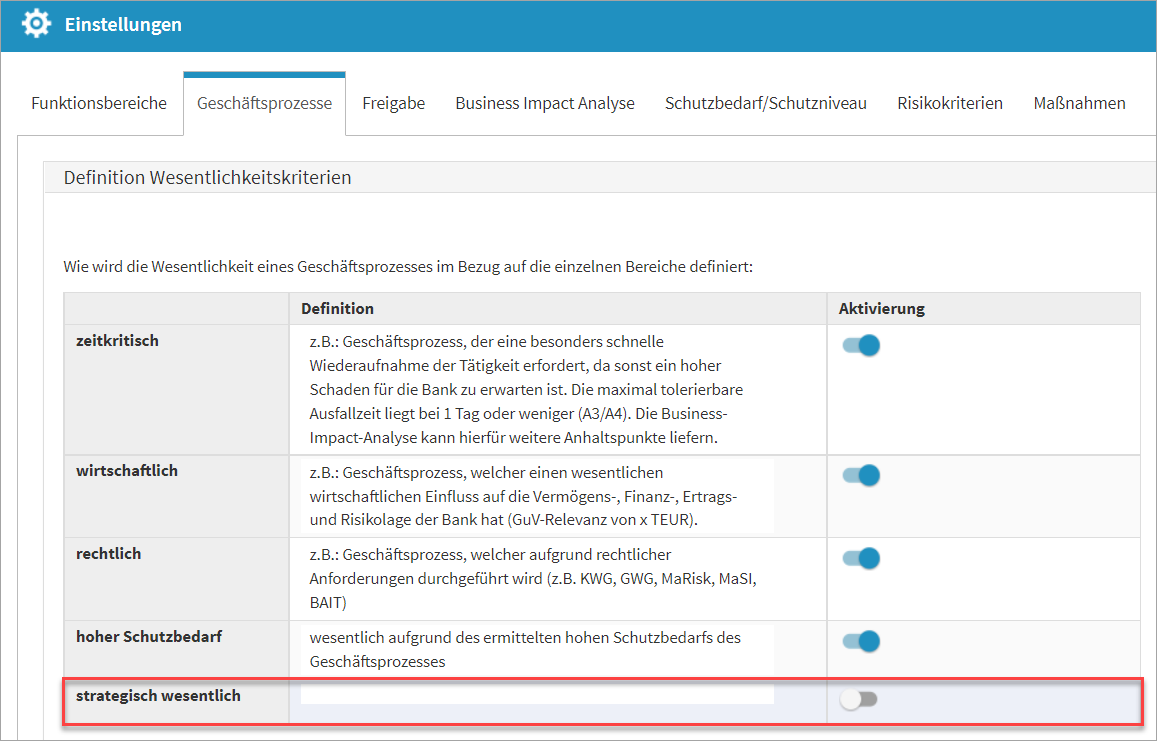This screenshot has width=1157, height=741.
Task: Turn off the wirtschaftlich toggle
Action: pyautogui.click(x=860, y=476)
